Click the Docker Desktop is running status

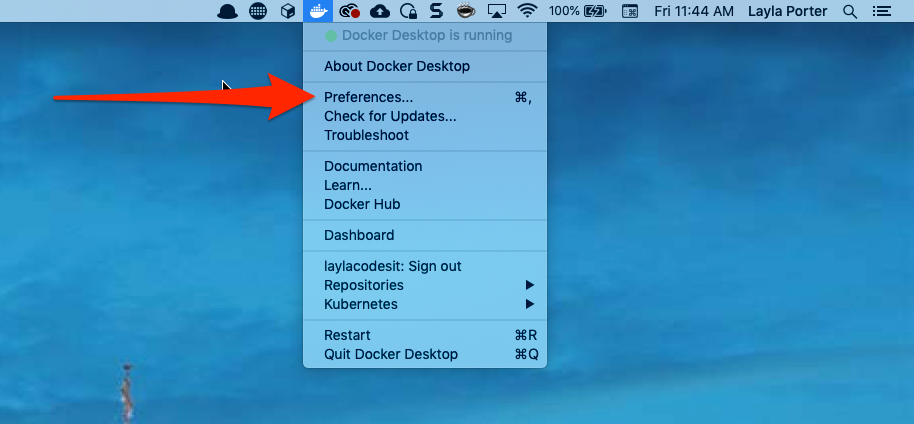click(426, 36)
